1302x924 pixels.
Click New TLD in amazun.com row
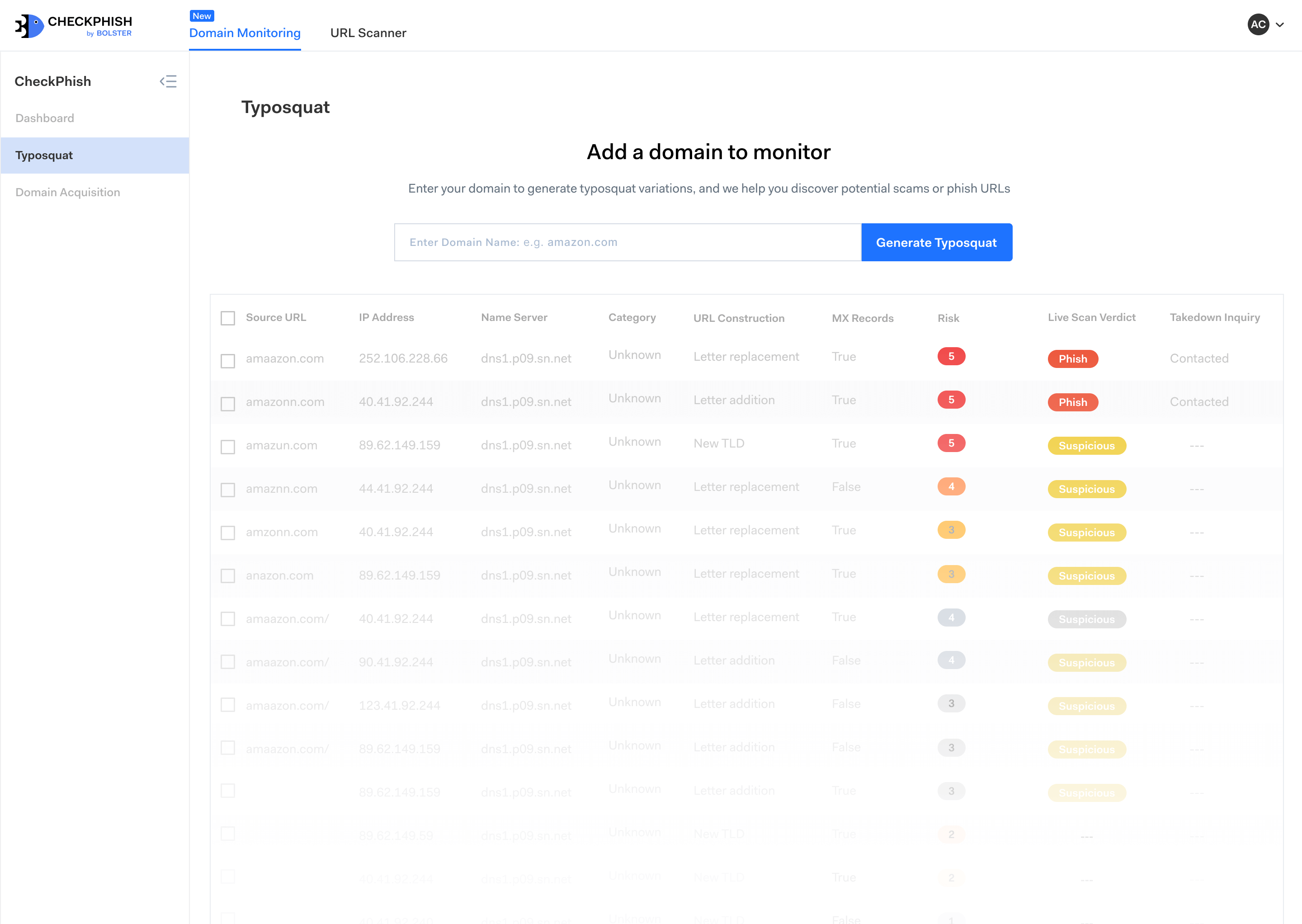[719, 443]
